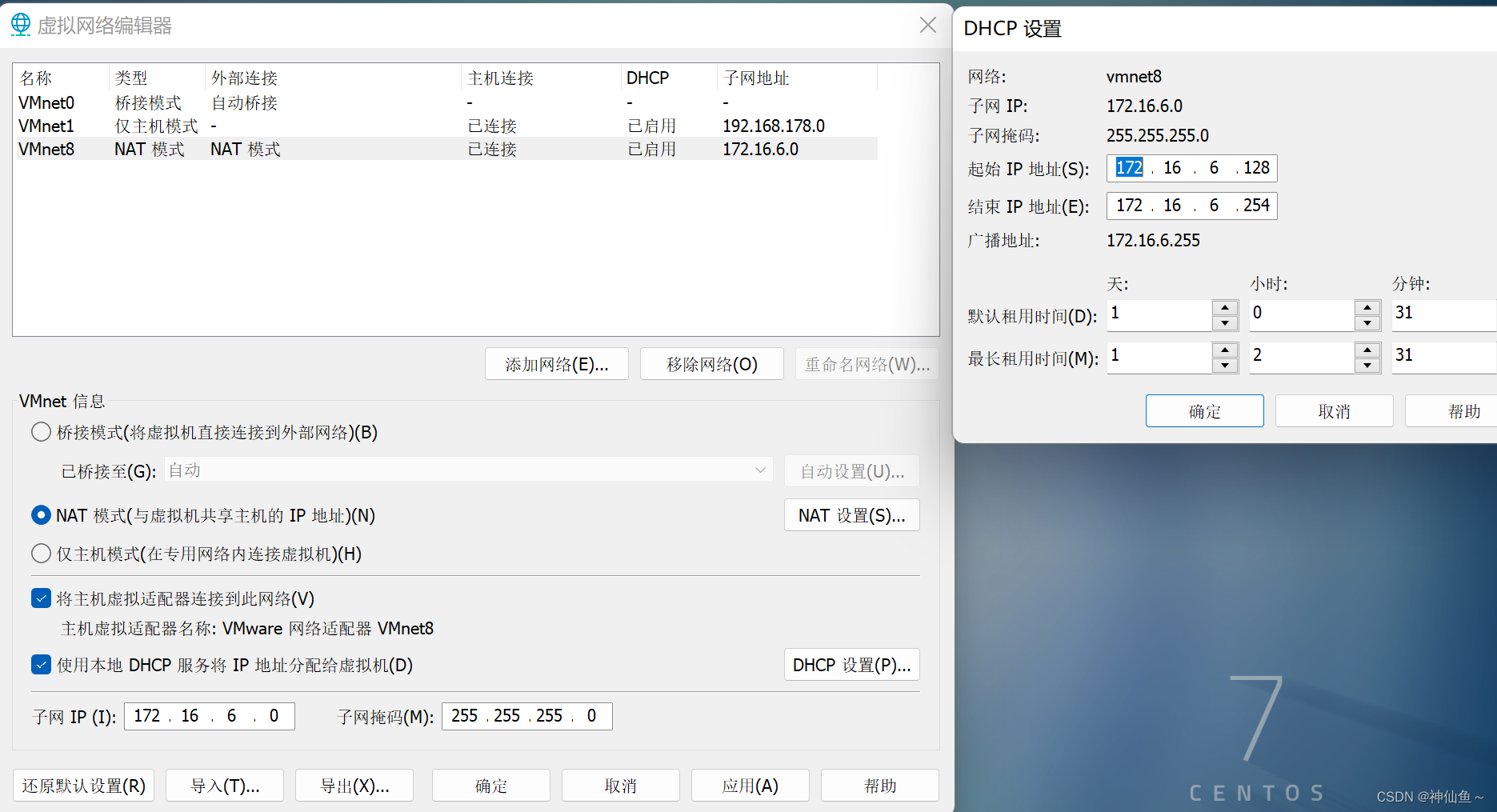Click 确定 in DHCP 设置 dialog
Image resolution: width=1497 pixels, height=812 pixels.
[x=1205, y=411]
